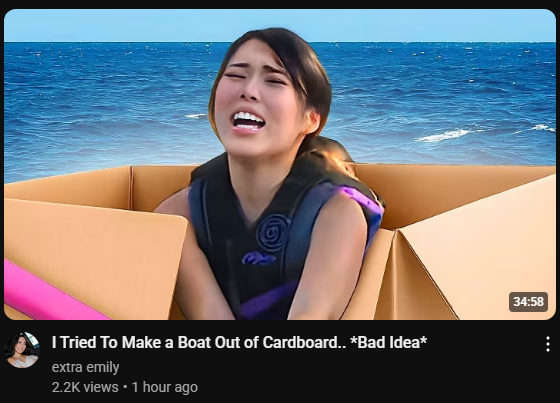Click the white wave foam in the ocean

coord(445,135)
